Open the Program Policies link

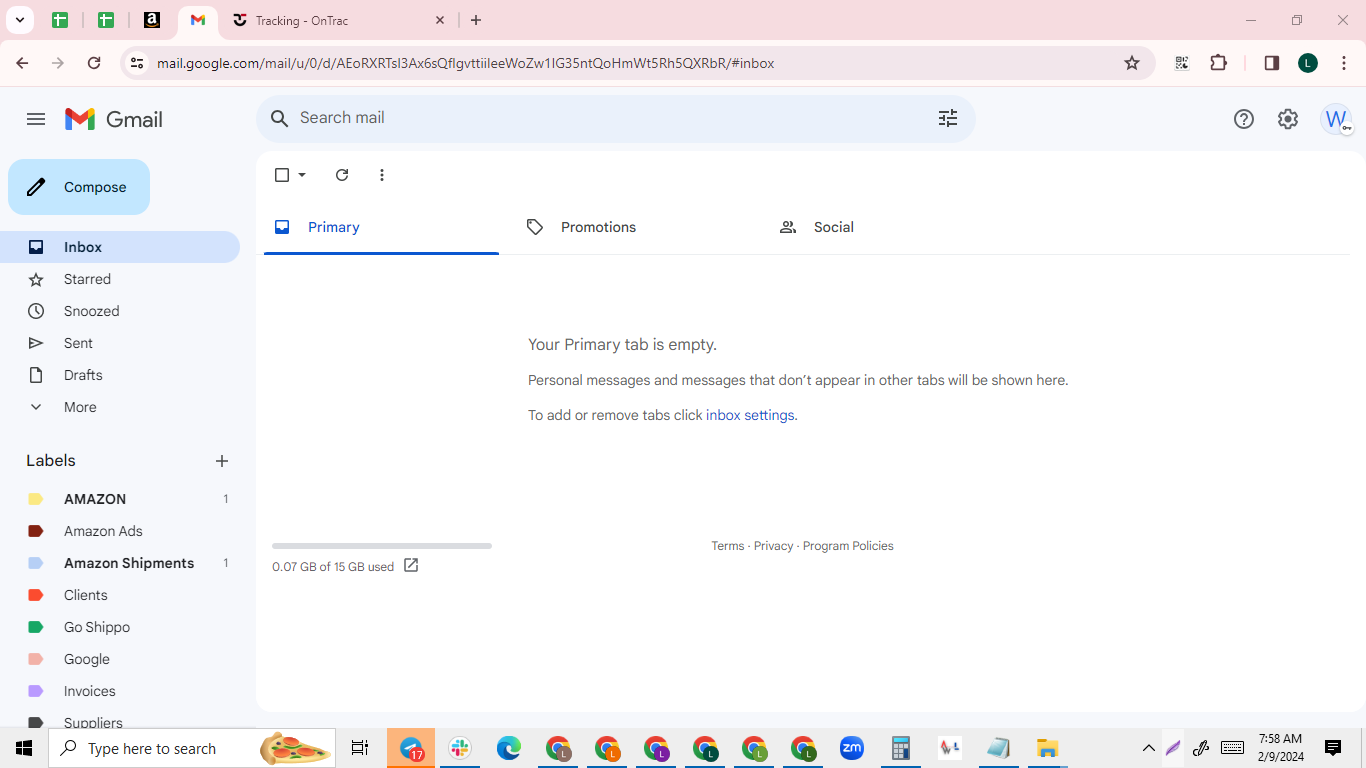point(848,546)
